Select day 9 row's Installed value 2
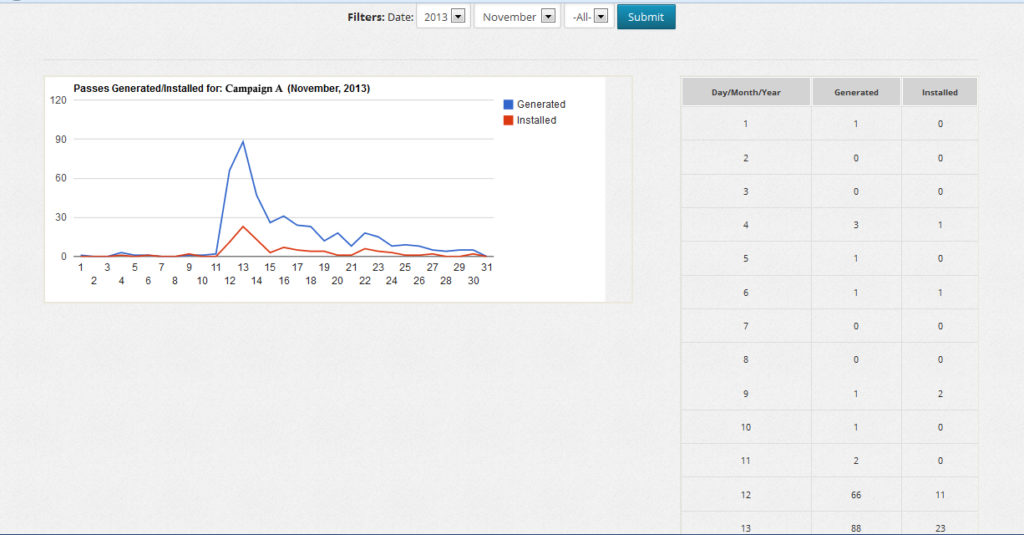 (940, 394)
